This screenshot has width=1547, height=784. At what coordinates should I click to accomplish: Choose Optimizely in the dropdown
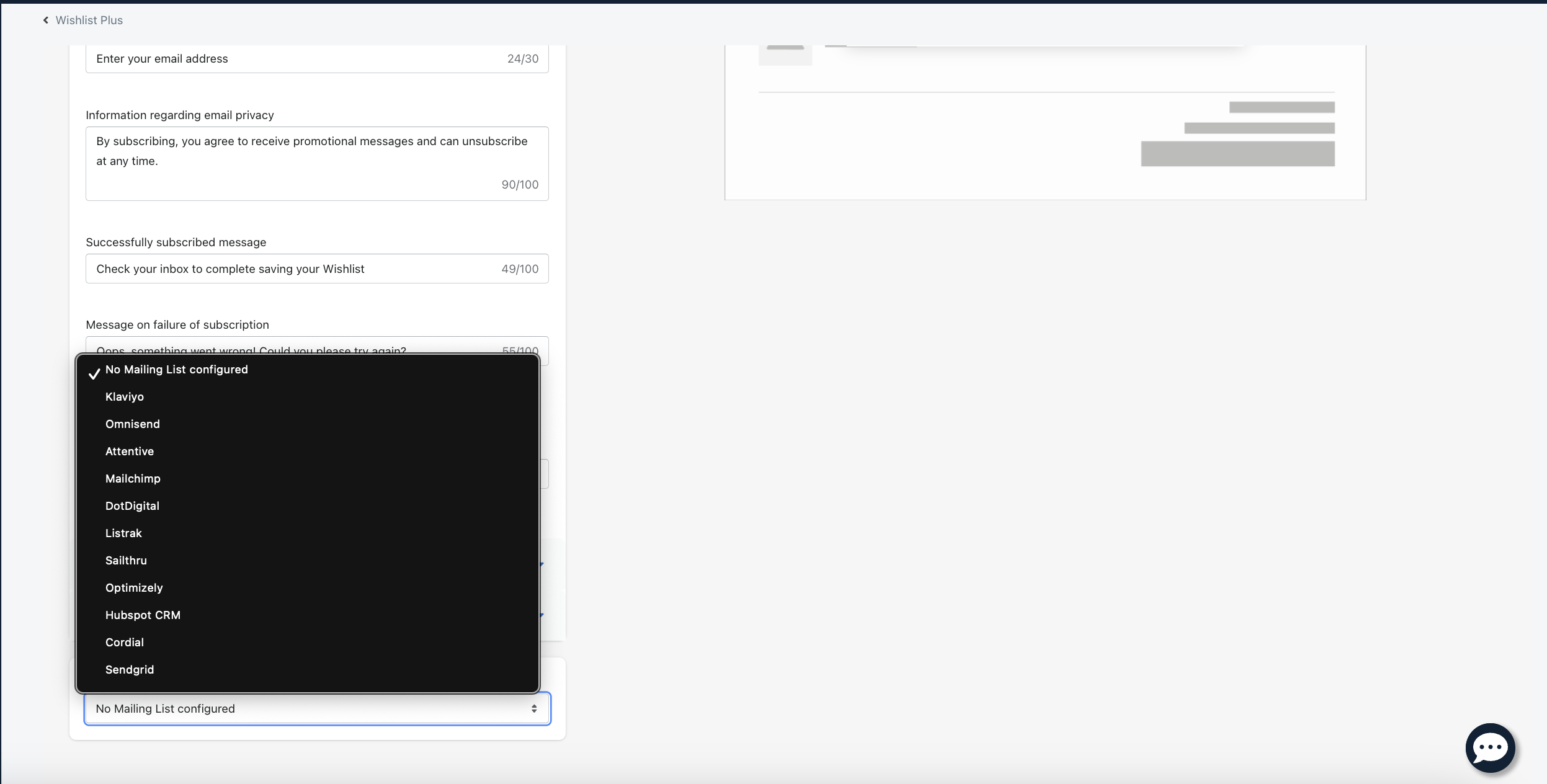point(134,588)
